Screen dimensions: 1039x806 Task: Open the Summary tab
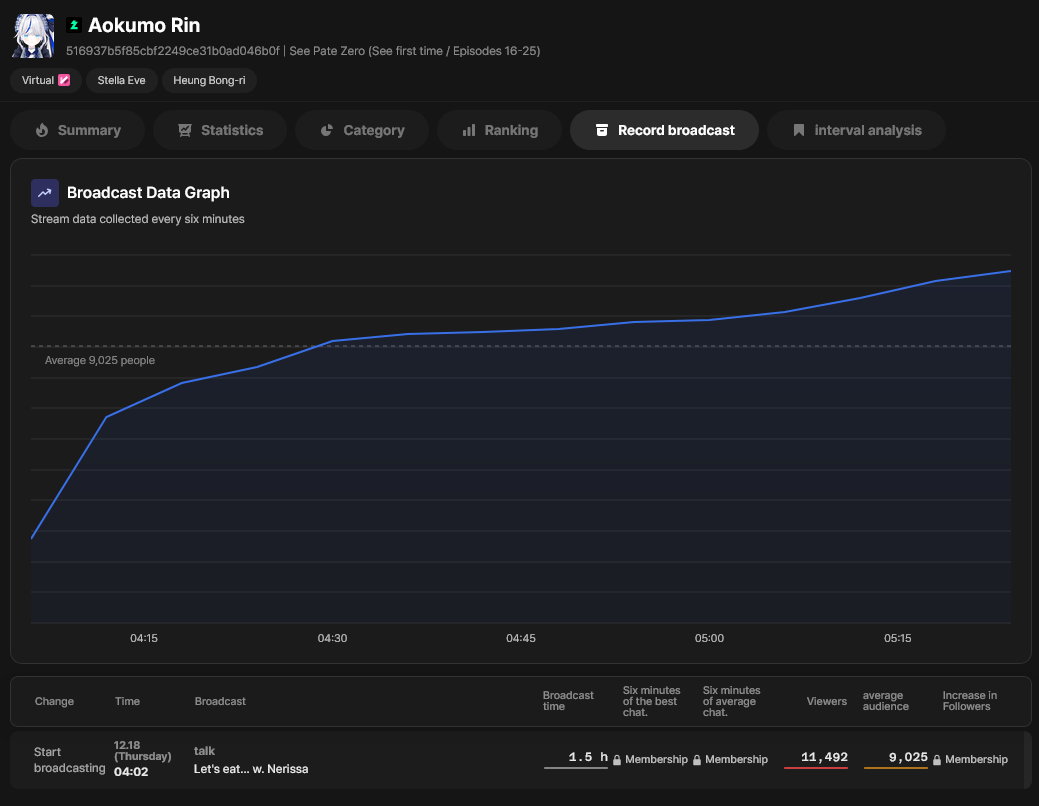(78, 130)
